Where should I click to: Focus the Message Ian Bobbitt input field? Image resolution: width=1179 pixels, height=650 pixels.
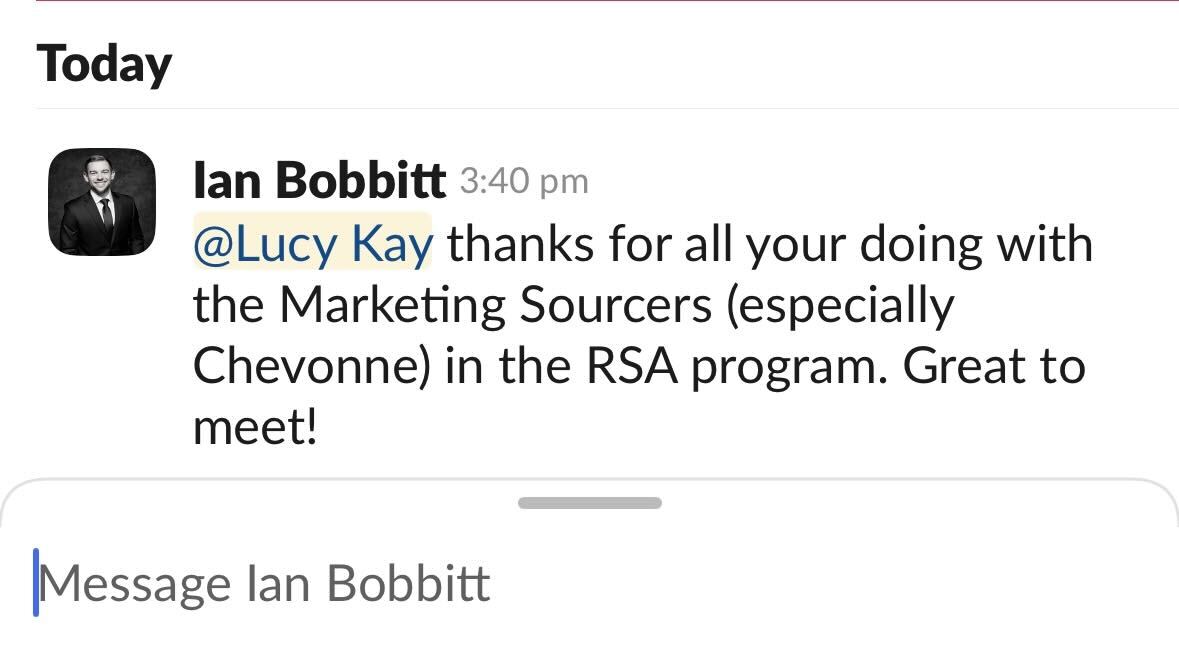coord(600,584)
